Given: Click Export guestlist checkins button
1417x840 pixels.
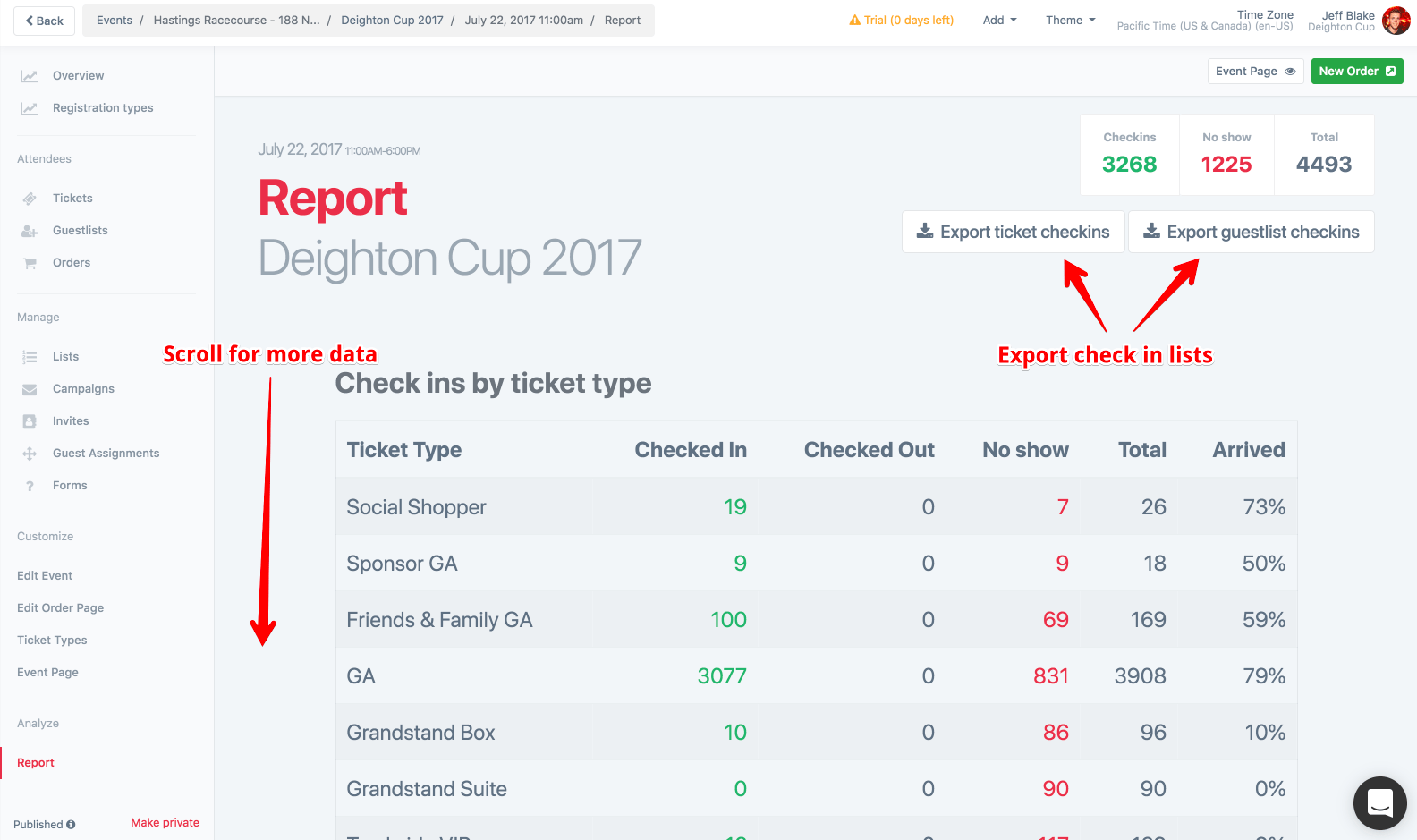Looking at the screenshot, I should click(x=1251, y=233).
